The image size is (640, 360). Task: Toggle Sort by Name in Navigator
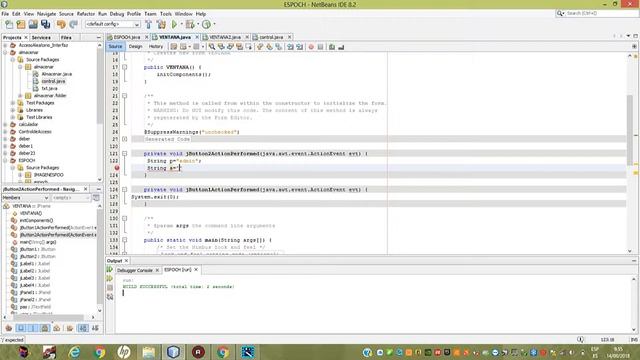(x=83, y=328)
